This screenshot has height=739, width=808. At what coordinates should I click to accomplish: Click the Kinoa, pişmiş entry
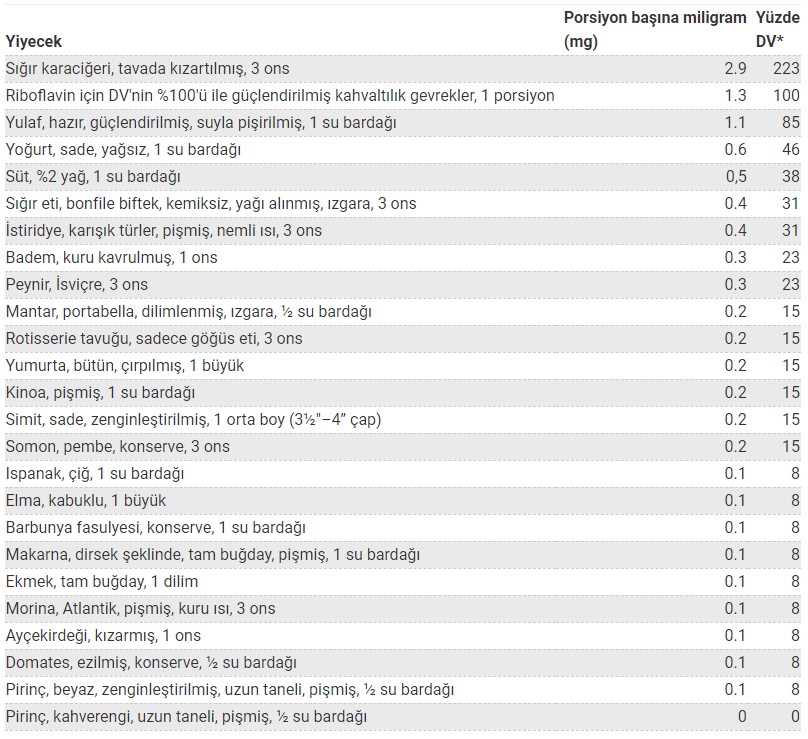(x=100, y=393)
